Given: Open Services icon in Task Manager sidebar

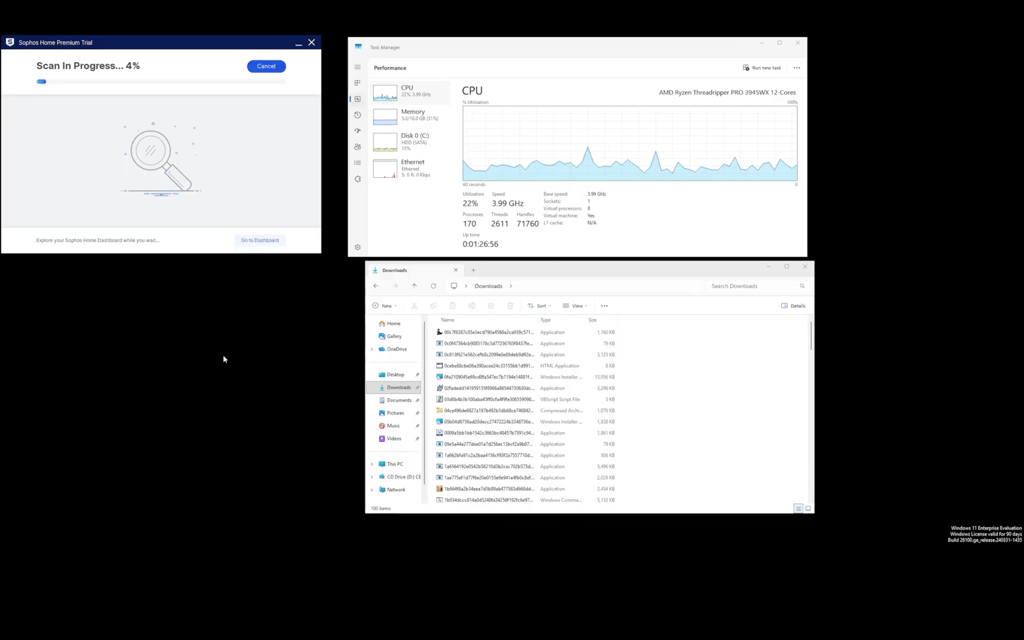Looking at the screenshot, I should (357, 179).
